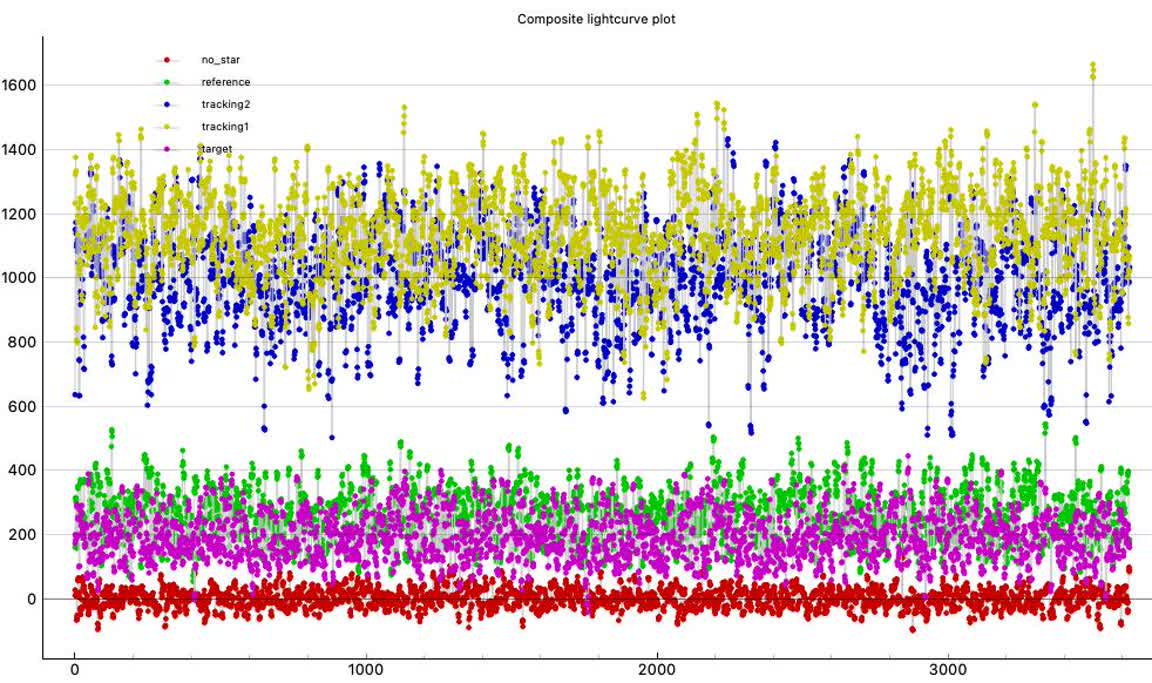
Task: Click the 400 tick on the y-axis
Action: point(22,471)
